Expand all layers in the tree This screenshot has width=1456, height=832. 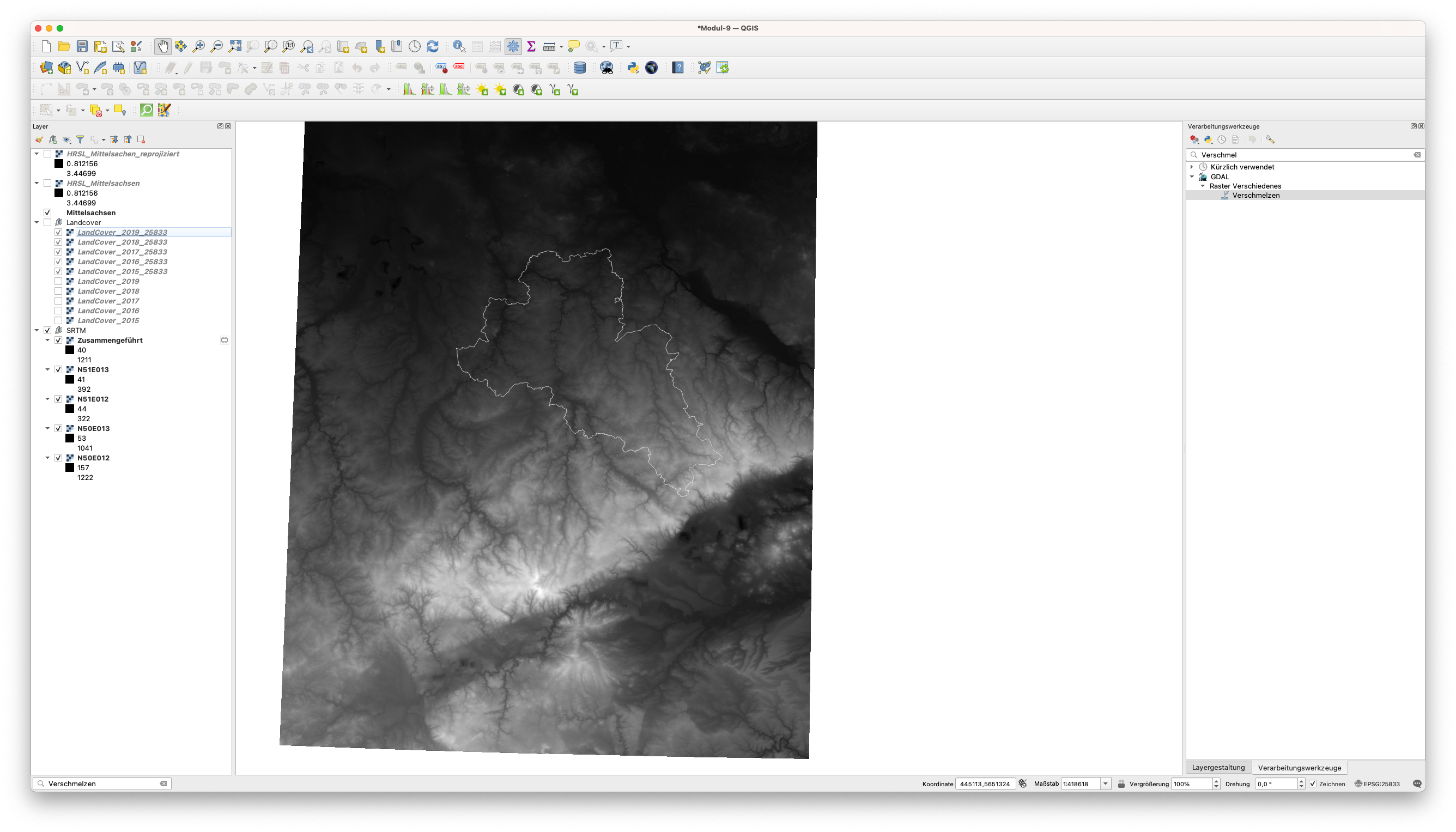pos(114,139)
